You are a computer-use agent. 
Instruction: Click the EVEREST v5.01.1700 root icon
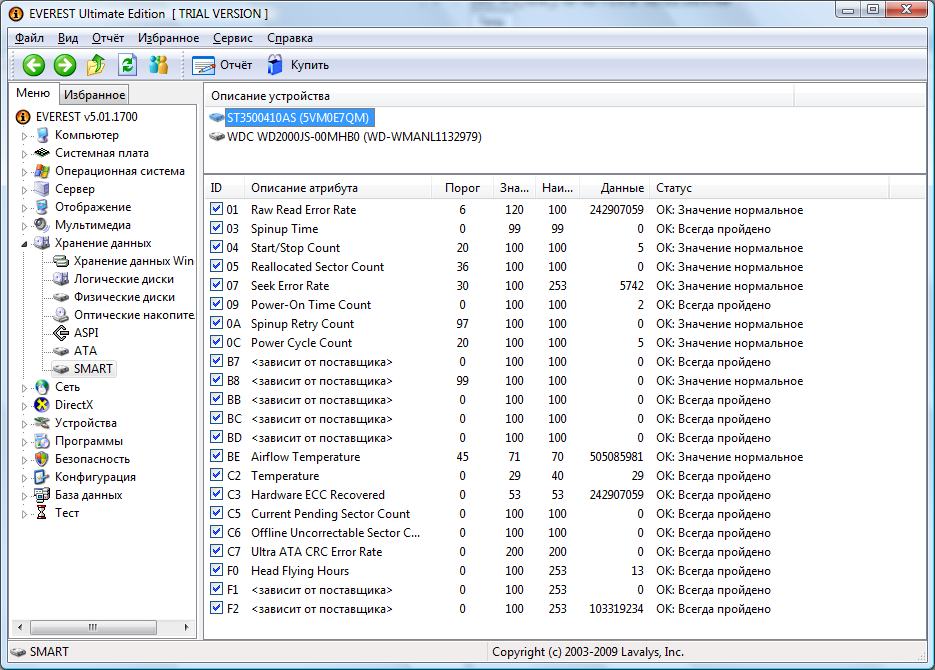point(24,117)
